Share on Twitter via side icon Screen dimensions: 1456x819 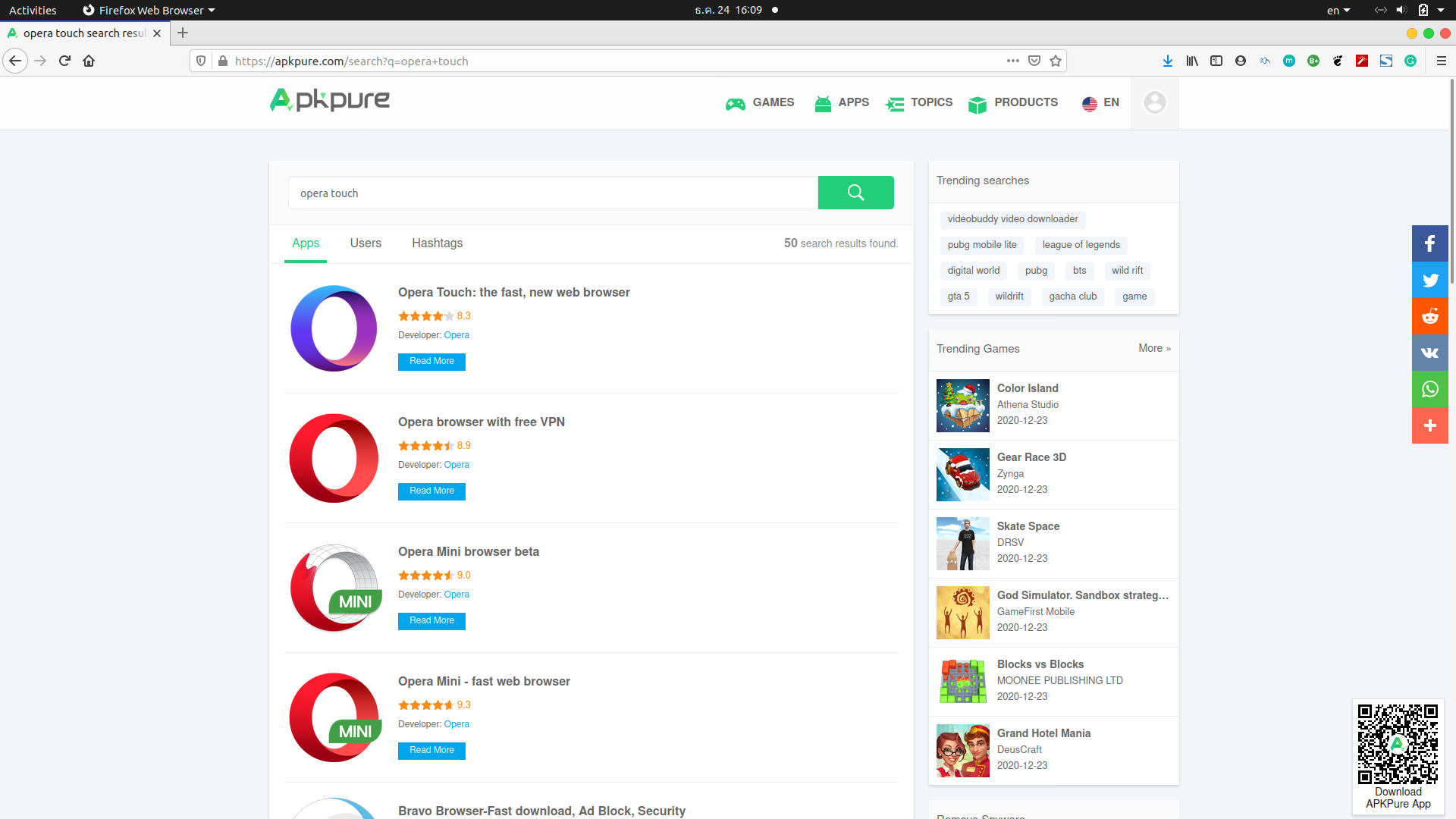1429,280
